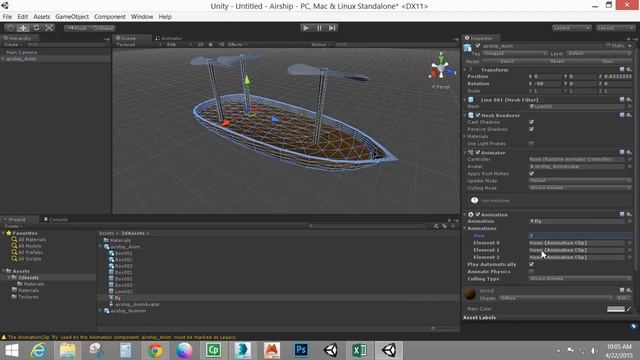This screenshot has height=360, width=640.
Task: Toggle Mesh Renderer enabled checkbox
Action: tap(478, 116)
